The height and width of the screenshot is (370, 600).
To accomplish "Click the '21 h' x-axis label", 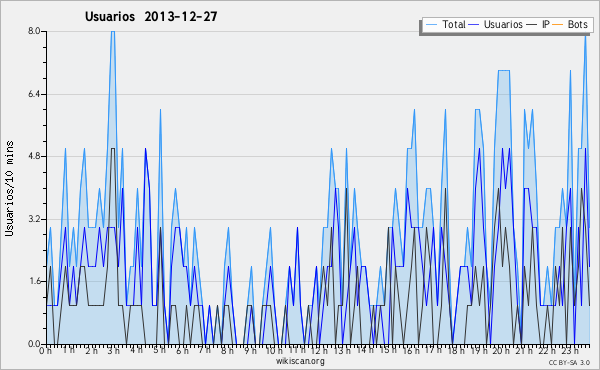I will 523,350.
